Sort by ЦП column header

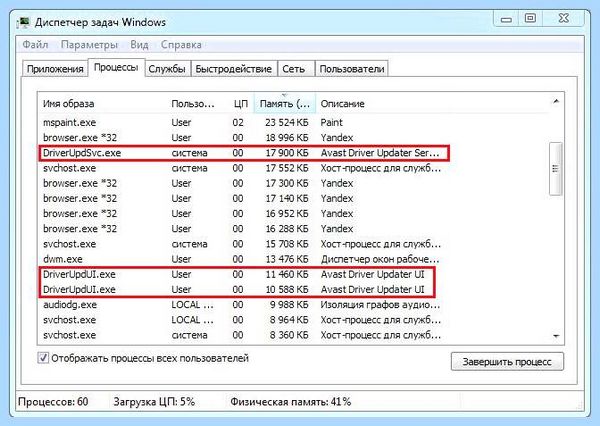[241, 103]
